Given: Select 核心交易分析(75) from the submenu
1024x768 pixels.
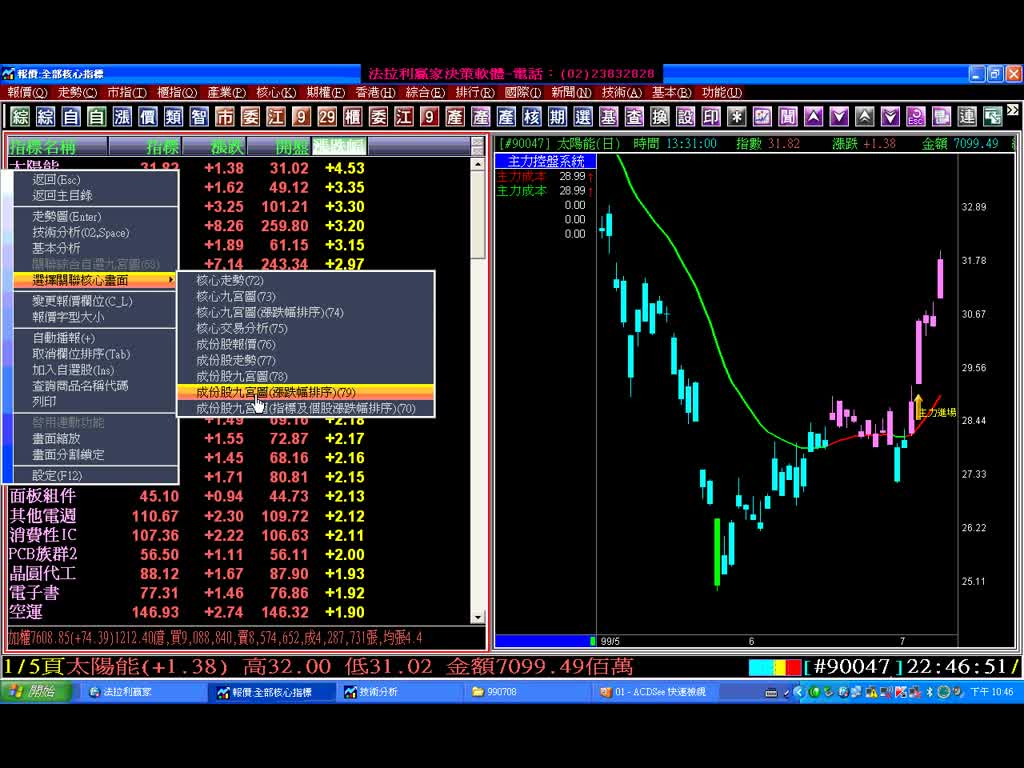Looking at the screenshot, I should (x=306, y=328).
